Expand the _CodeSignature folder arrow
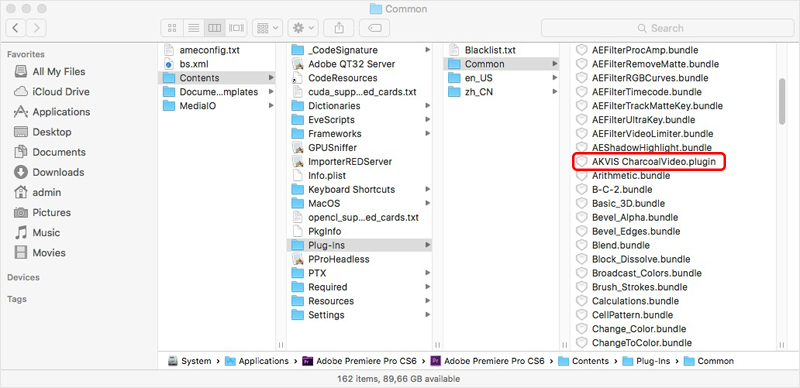 coord(427,50)
